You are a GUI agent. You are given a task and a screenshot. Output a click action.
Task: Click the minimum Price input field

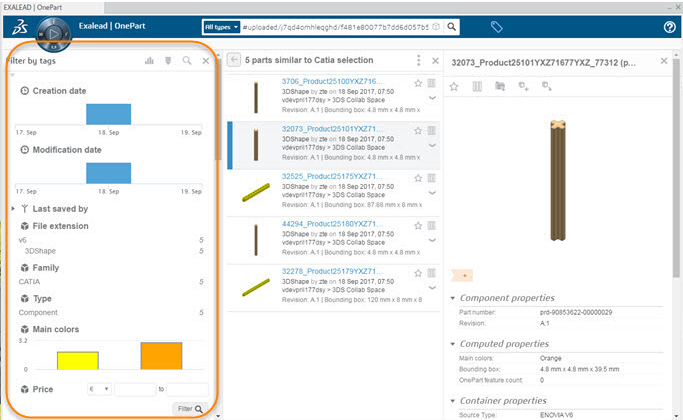(x=135, y=389)
